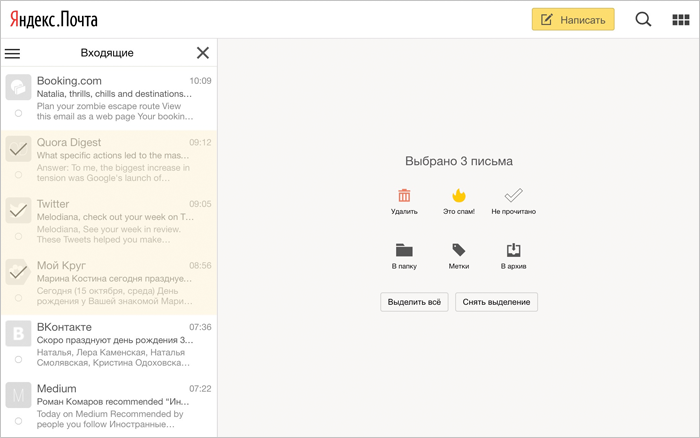700x438 pixels.
Task: Uncheck the Twitter message
Action: (x=18, y=210)
